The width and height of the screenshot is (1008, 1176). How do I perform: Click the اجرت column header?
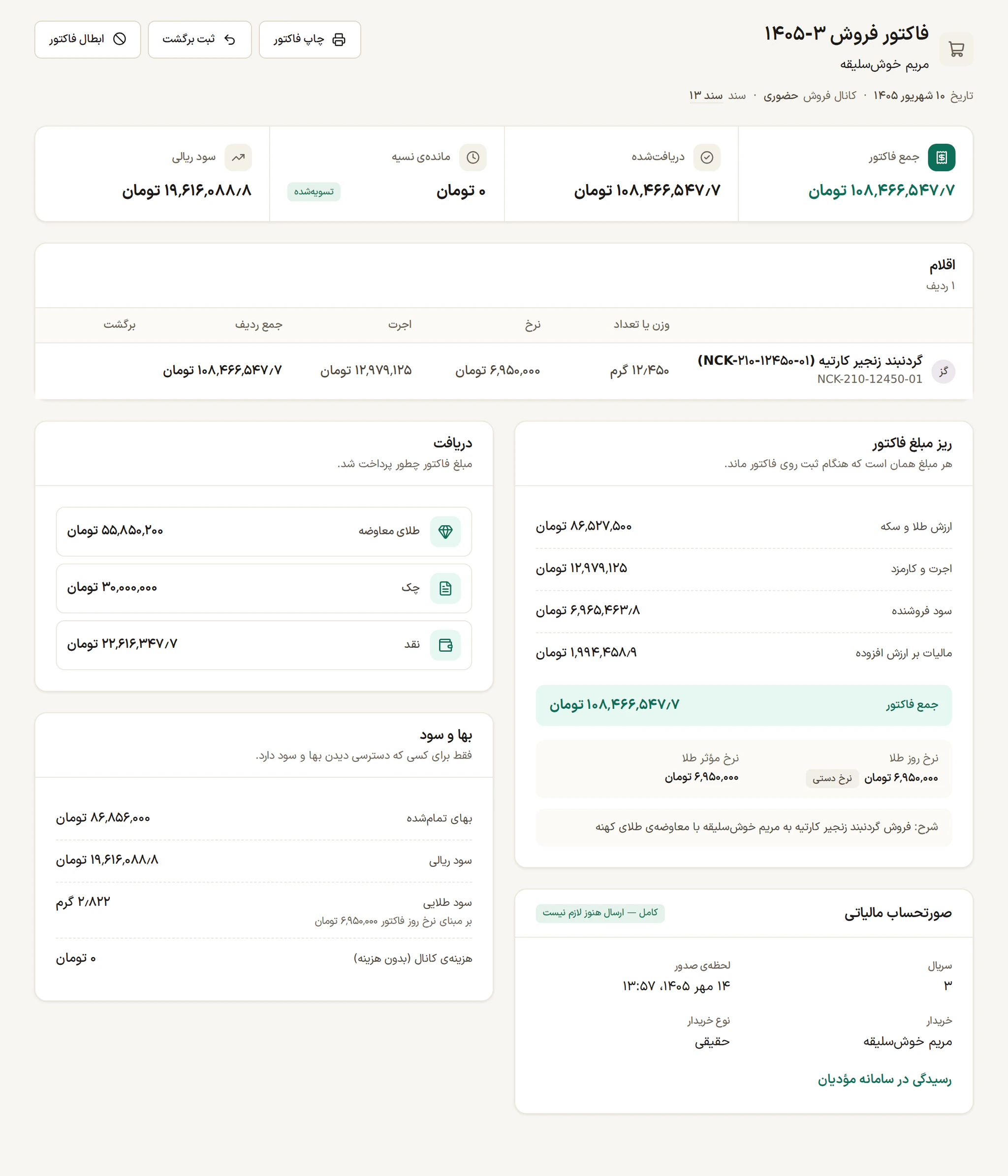click(x=400, y=325)
